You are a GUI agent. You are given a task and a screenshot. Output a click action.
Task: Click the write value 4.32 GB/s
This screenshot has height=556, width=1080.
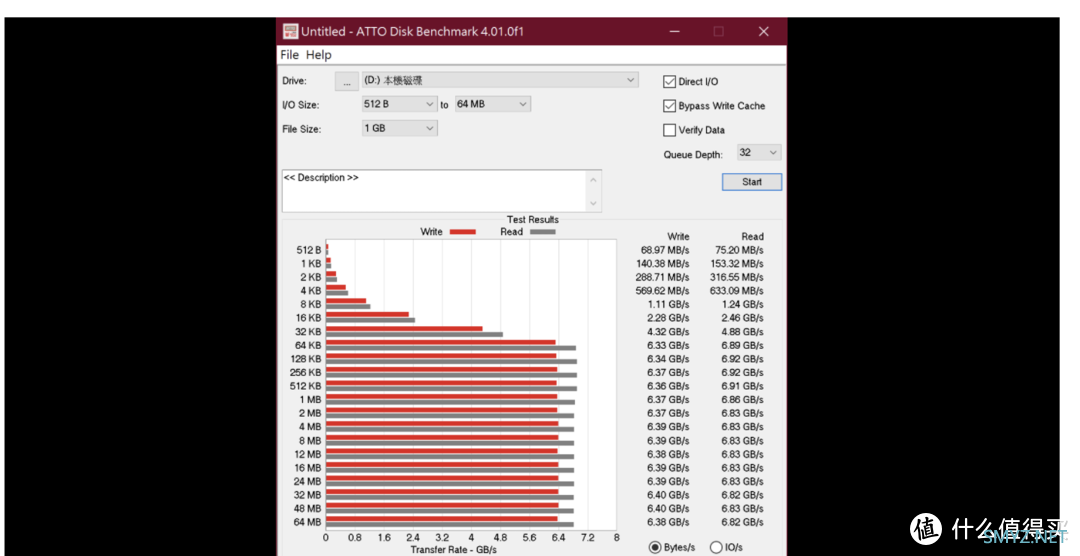(x=668, y=331)
